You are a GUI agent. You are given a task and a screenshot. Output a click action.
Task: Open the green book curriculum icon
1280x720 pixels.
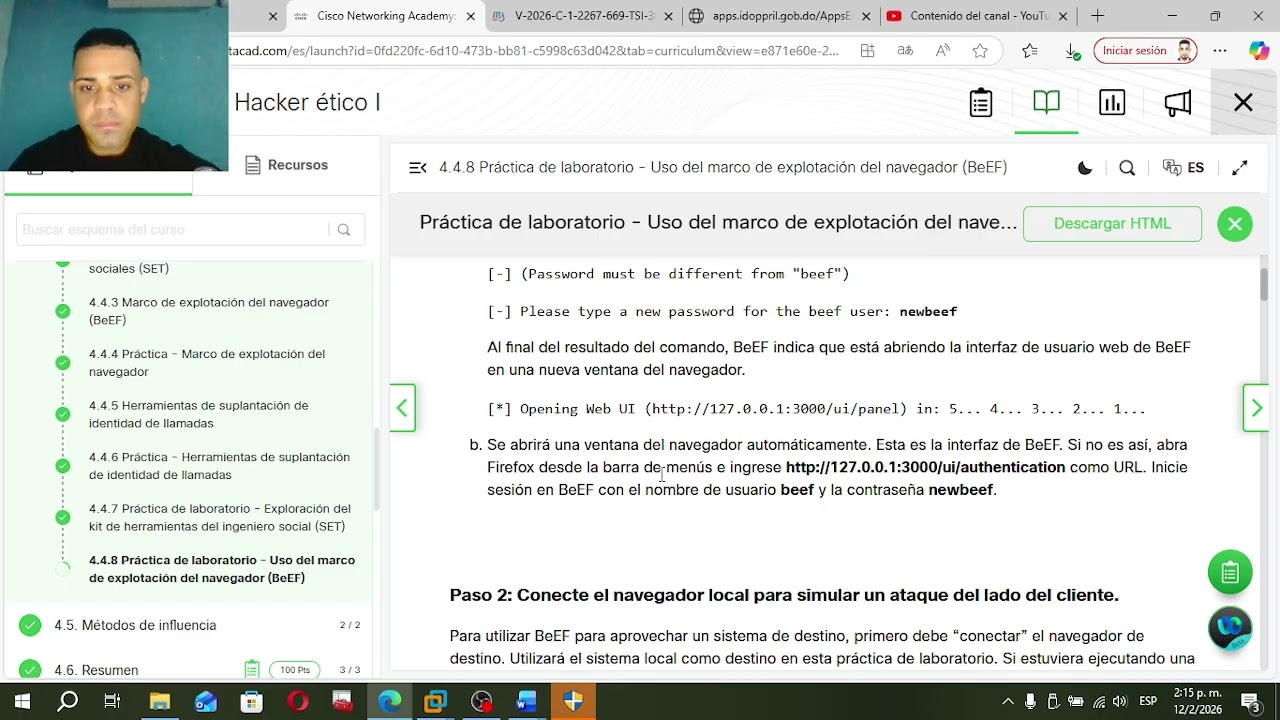coord(1046,102)
